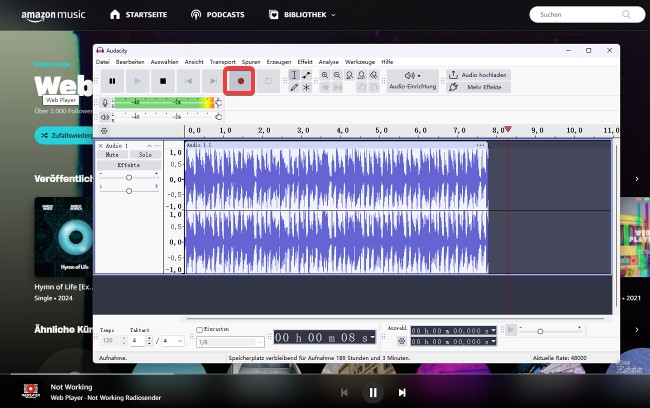Open the Transport menu
Viewport: 650px width, 408px height.
point(223,62)
